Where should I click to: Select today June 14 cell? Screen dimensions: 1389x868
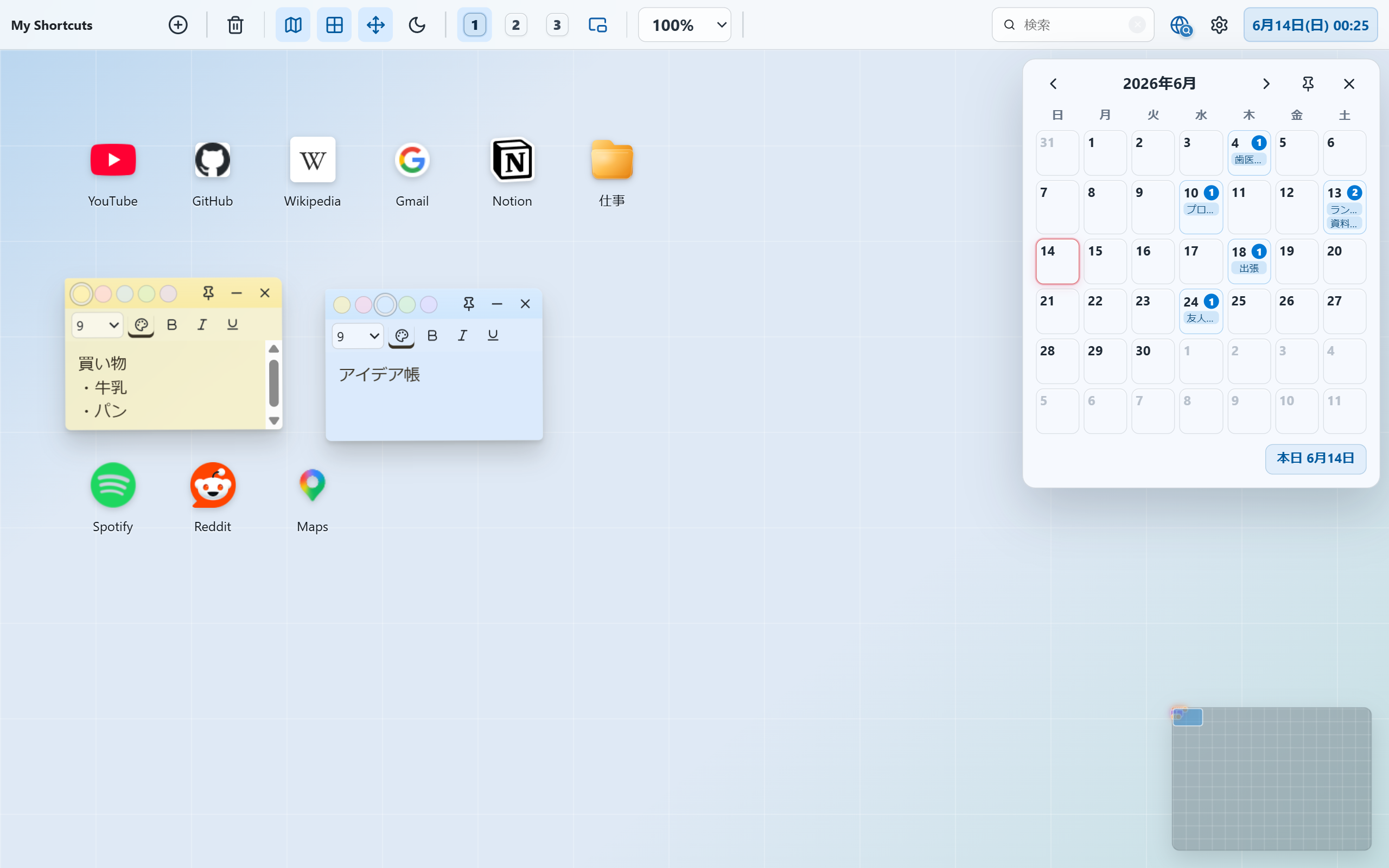pyautogui.click(x=1057, y=261)
